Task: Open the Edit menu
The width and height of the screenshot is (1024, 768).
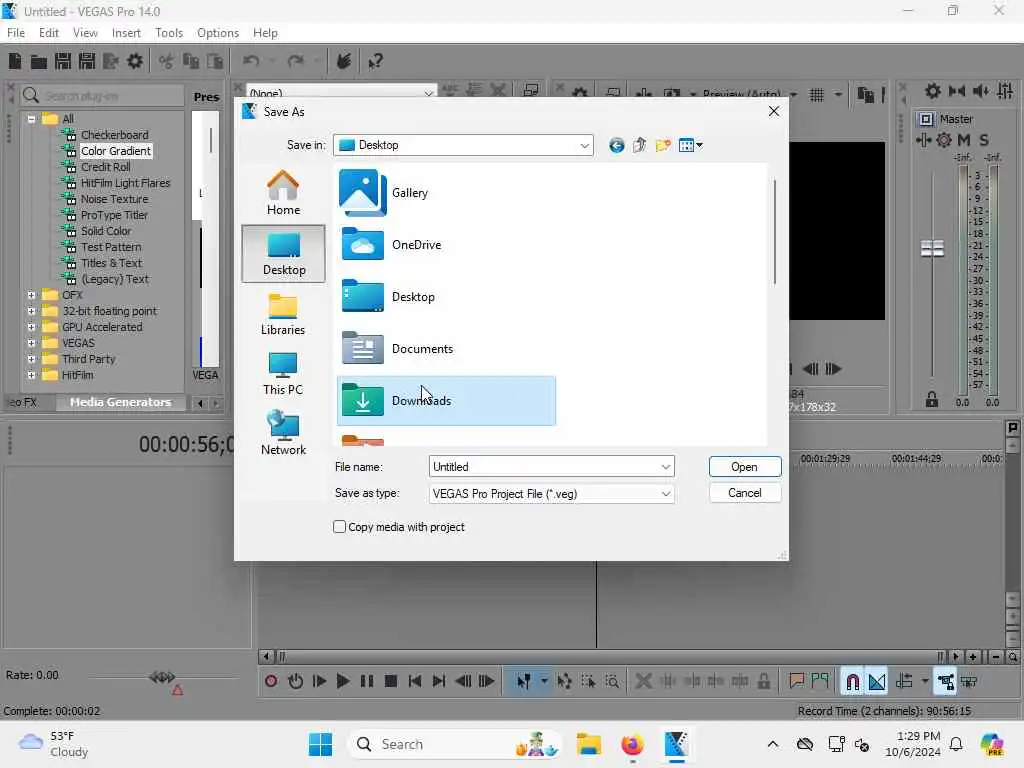Action: (48, 33)
